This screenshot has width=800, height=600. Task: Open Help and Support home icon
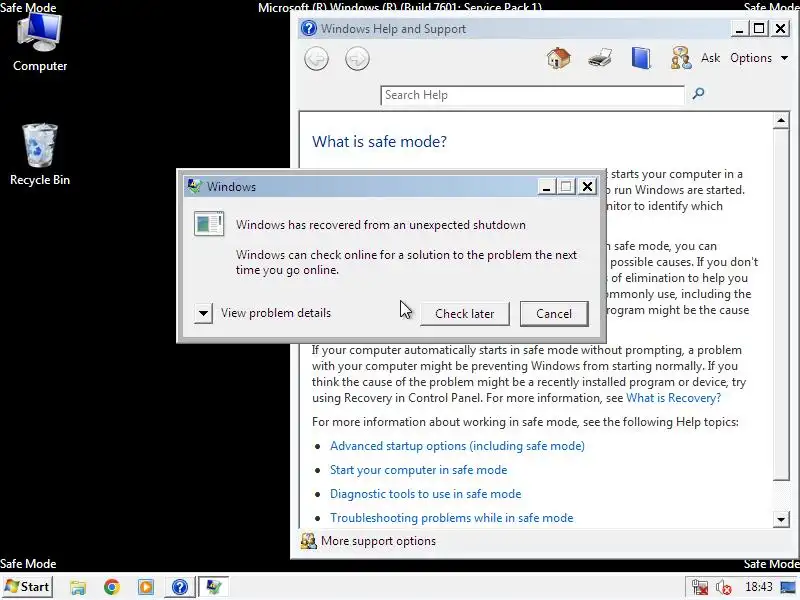point(559,58)
